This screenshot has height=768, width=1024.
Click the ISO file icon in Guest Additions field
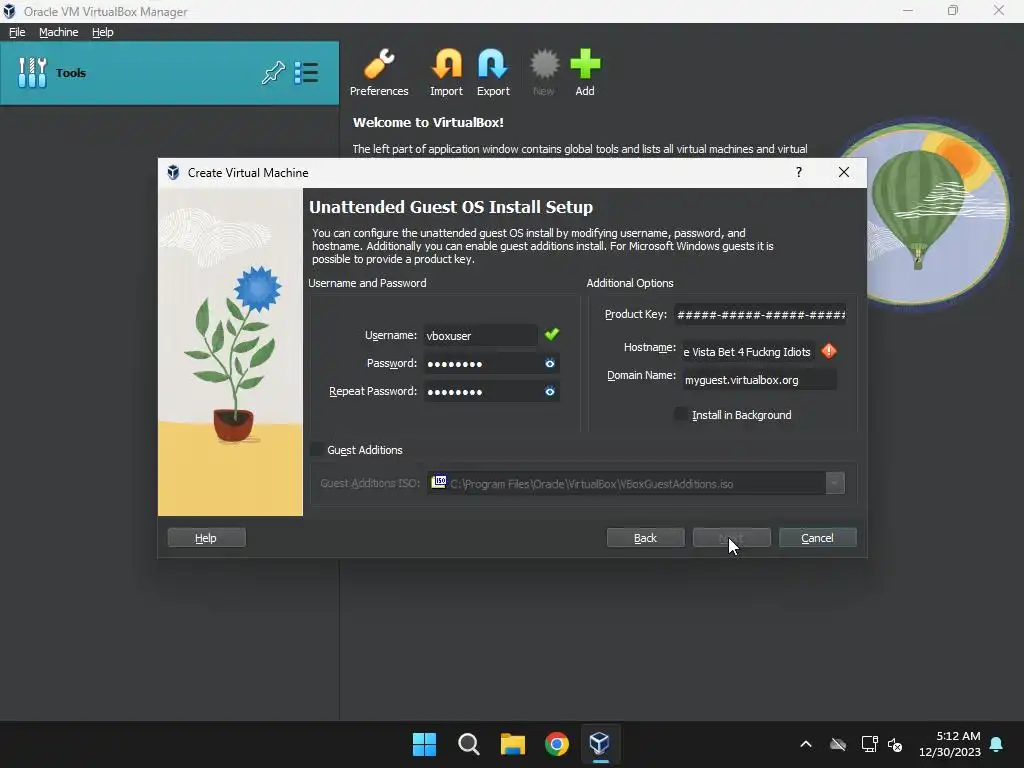pyautogui.click(x=439, y=482)
